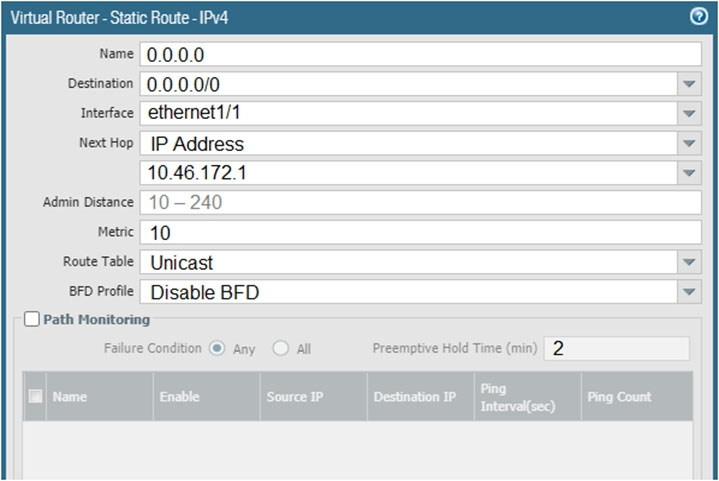Image resolution: width=719 pixels, height=481 pixels.
Task: Click the BFD Profile label
Action: coord(101,292)
